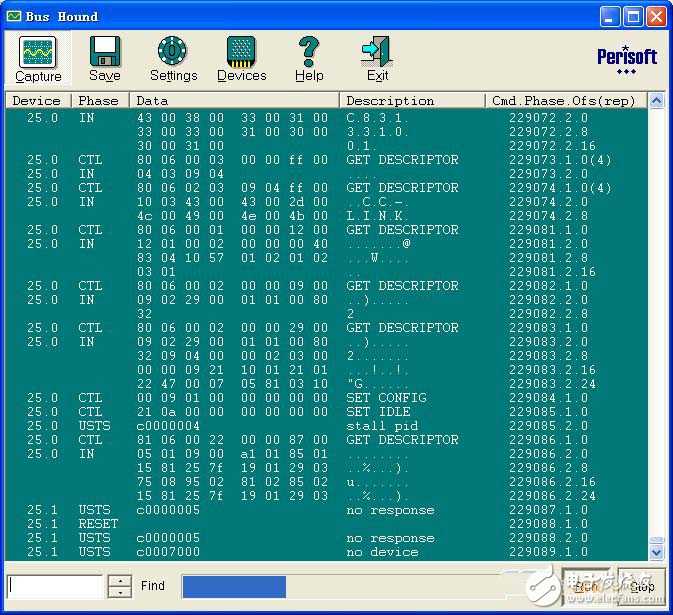Open the Capture view
This screenshot has width=673, height=615.
[x=38, y=59]
